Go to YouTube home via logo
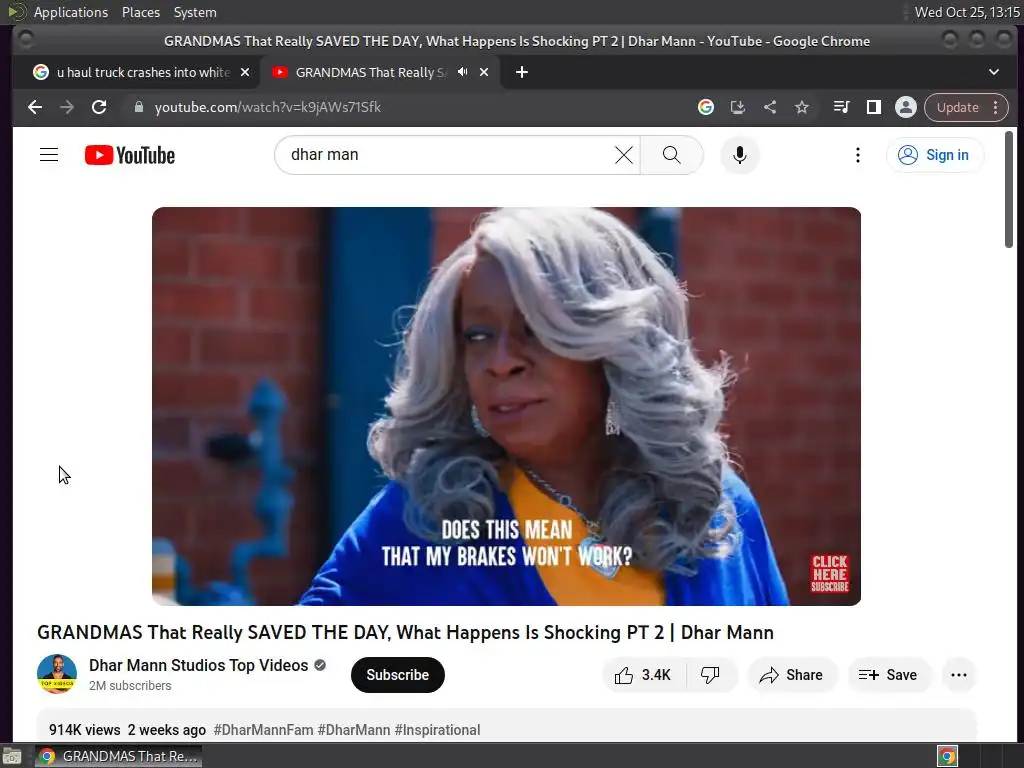The height and width of the screenshot is (768, 1024). (130, 155)
